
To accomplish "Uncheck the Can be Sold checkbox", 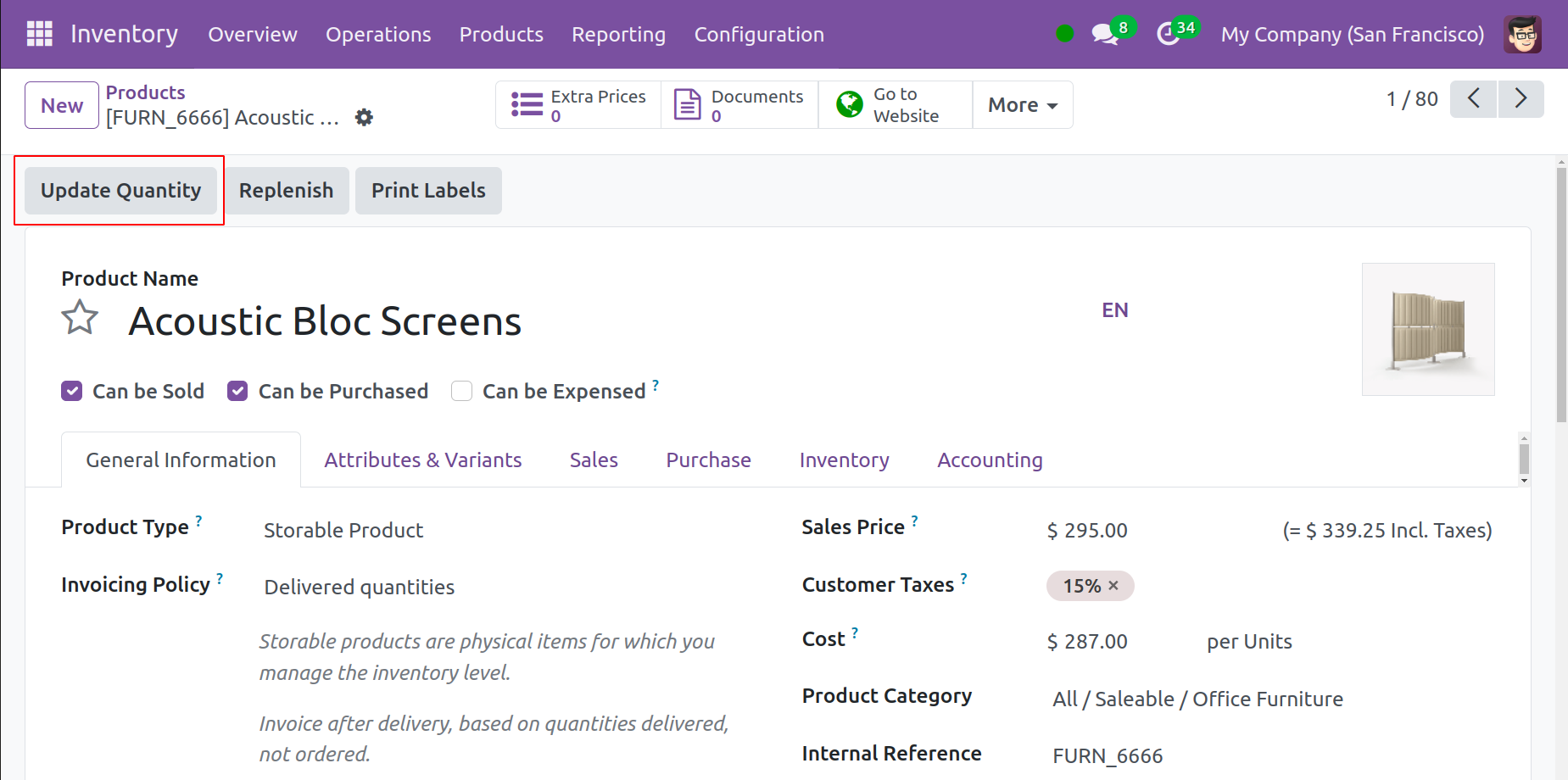I will (72, 391).
